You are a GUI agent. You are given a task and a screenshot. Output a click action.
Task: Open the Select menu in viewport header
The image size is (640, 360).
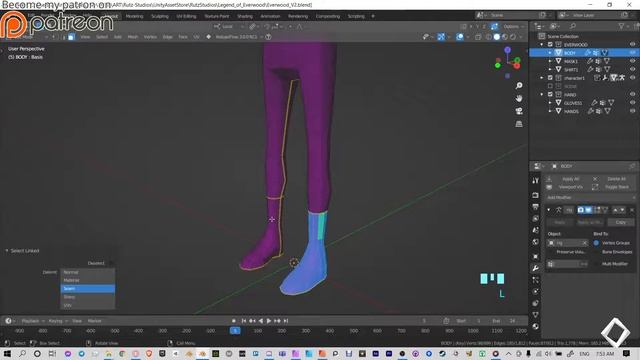tap(102, 37)
